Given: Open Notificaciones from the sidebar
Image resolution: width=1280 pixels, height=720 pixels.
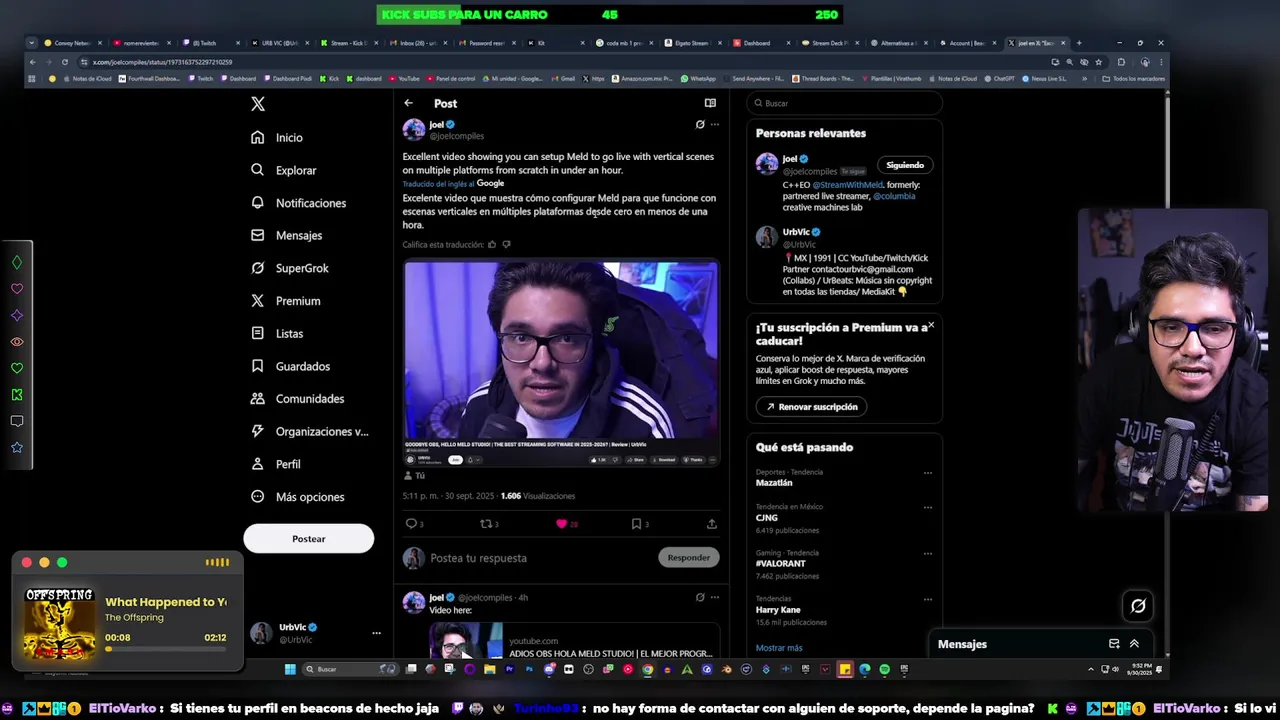Looking at the screenshot, I should [x=299, y=203].
